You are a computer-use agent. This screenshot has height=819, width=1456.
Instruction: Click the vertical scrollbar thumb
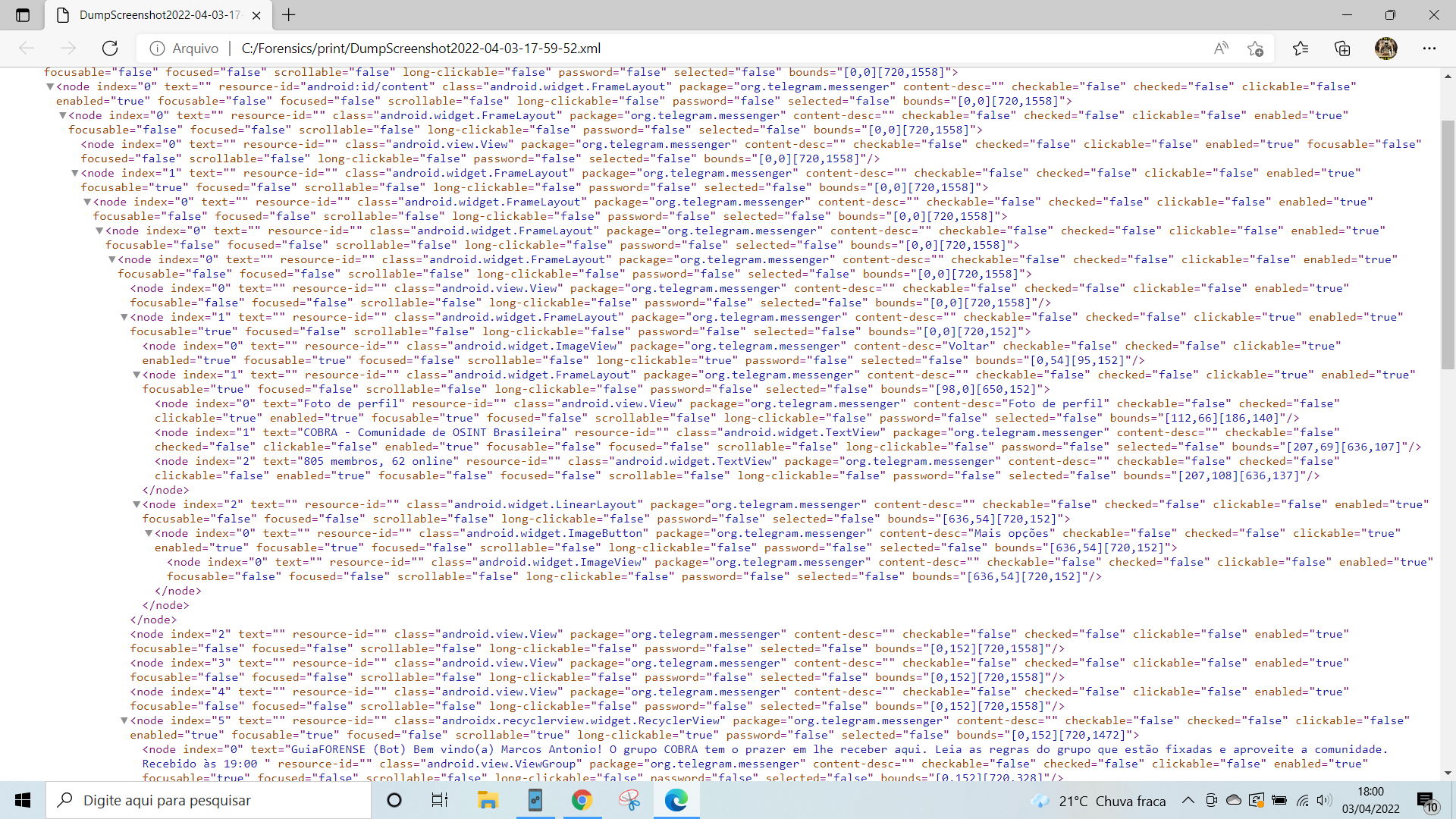[x=1448, y=244]
